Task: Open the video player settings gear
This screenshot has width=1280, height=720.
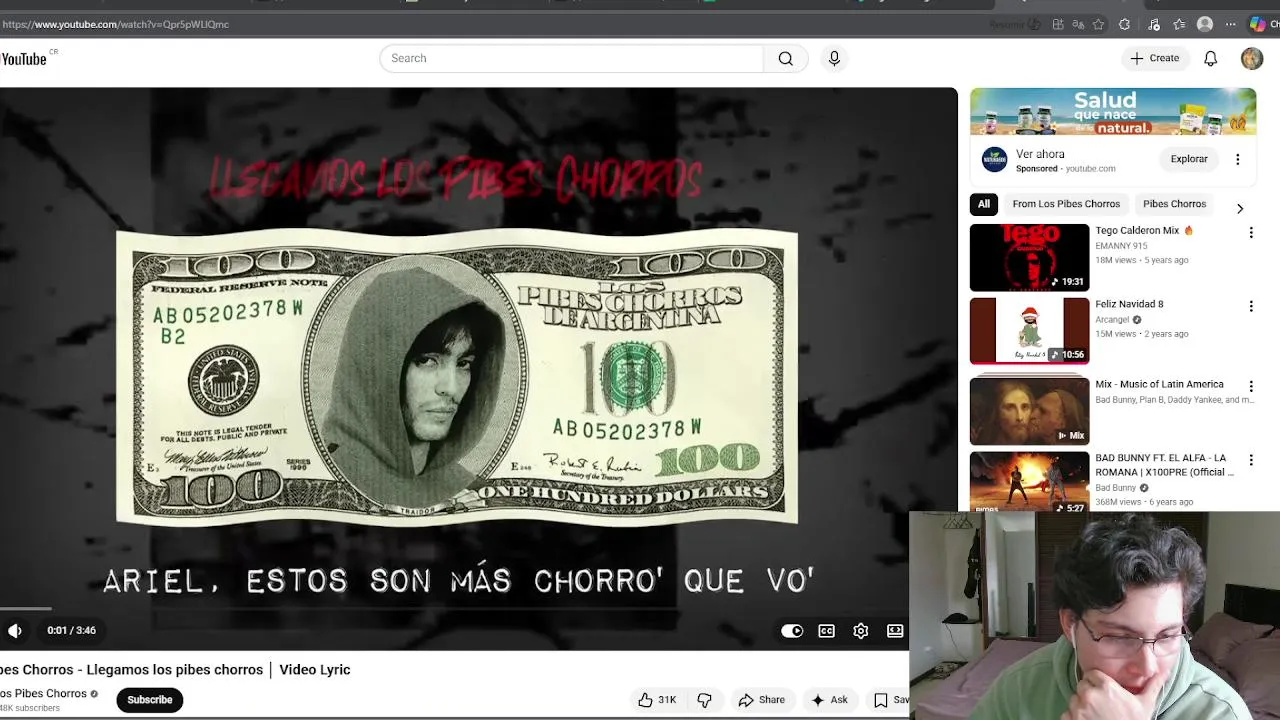Action: (861, 631)
